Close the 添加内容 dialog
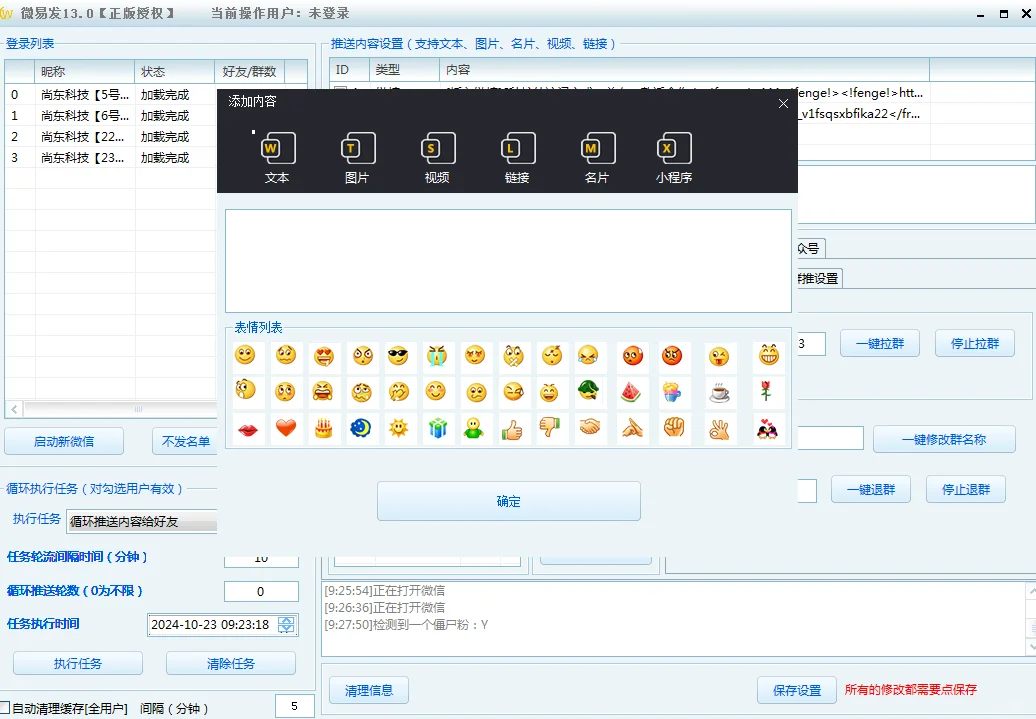This screenshot has height=719, width=1036. click(x=783, y=103)
